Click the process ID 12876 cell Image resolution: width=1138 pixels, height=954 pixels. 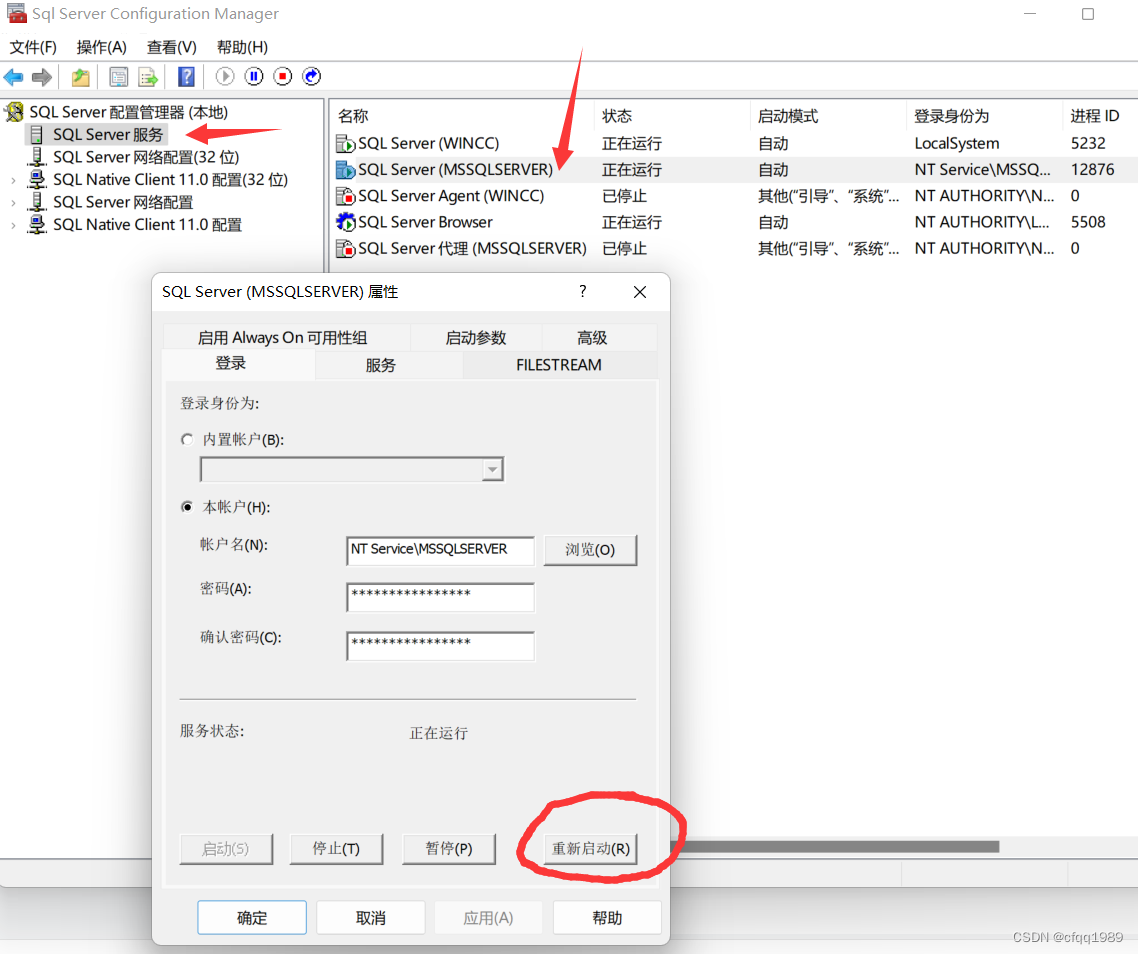1092,170
